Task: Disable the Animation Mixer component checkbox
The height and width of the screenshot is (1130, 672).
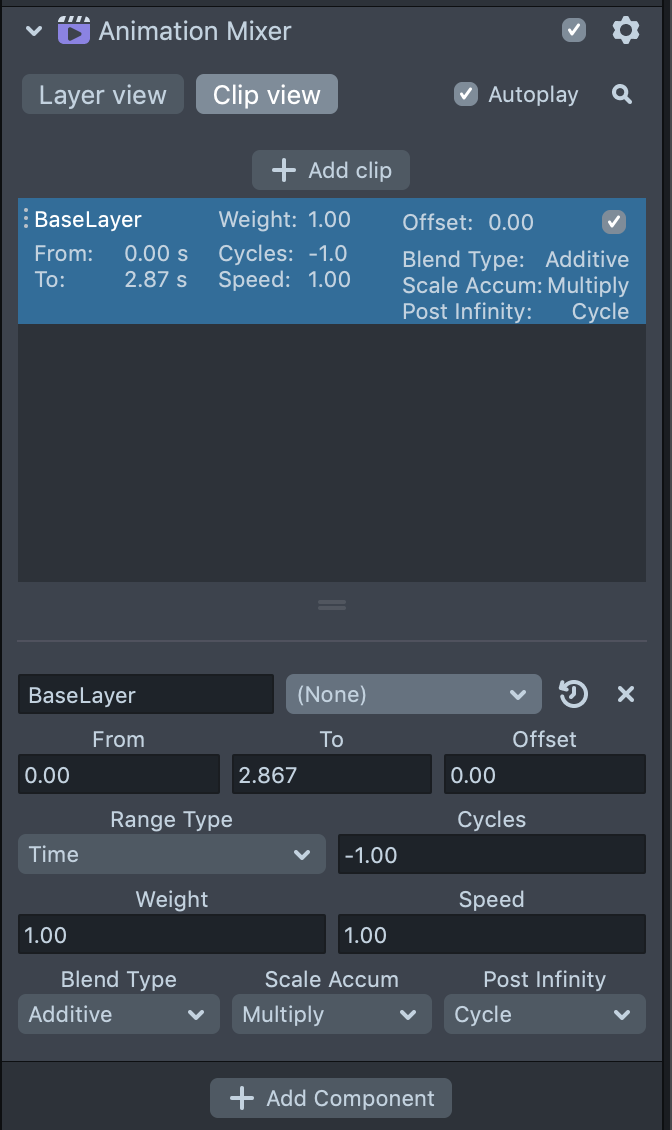Action: [574, 30]
